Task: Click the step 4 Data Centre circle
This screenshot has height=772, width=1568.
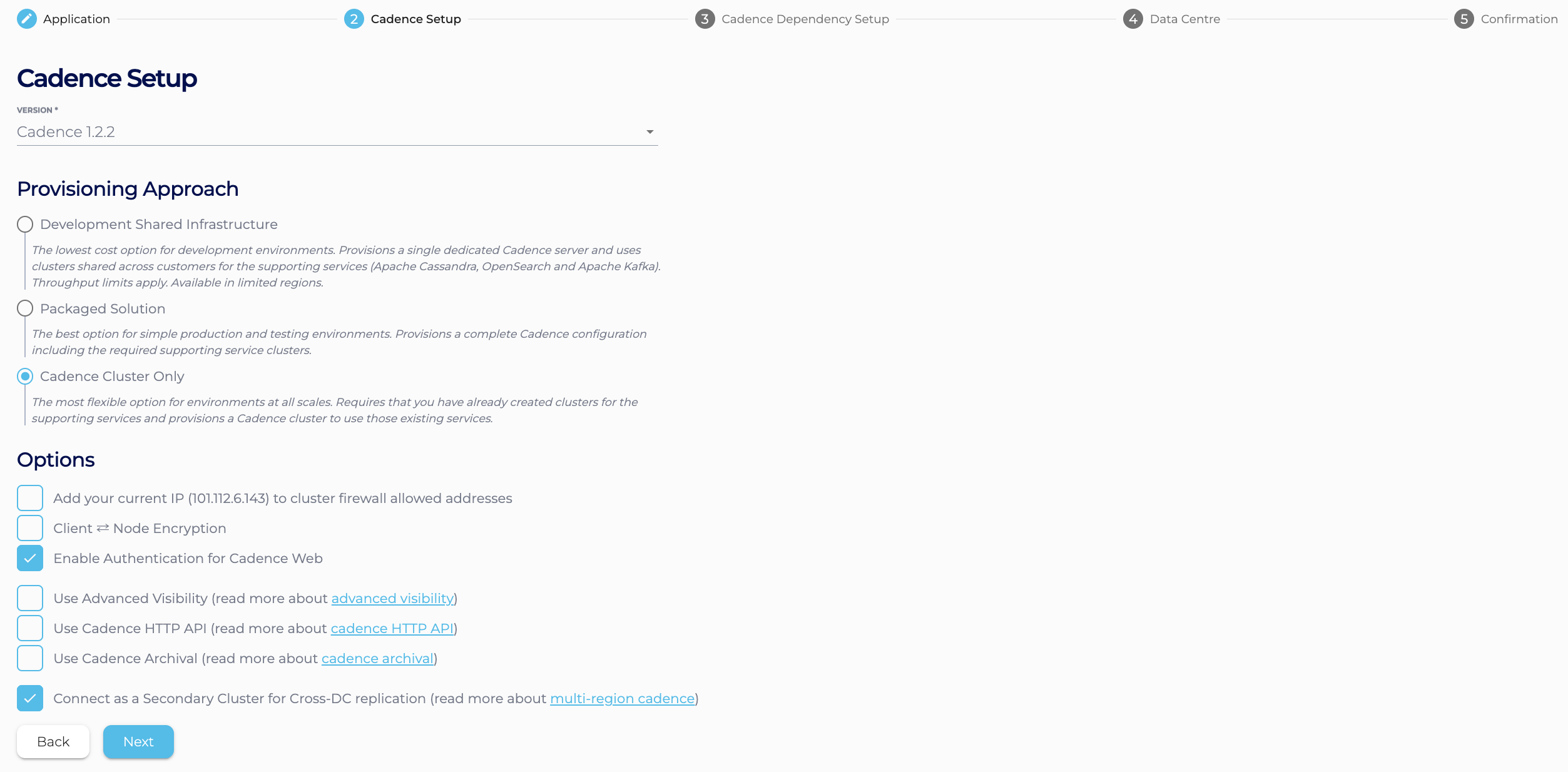Action: 1133,19
